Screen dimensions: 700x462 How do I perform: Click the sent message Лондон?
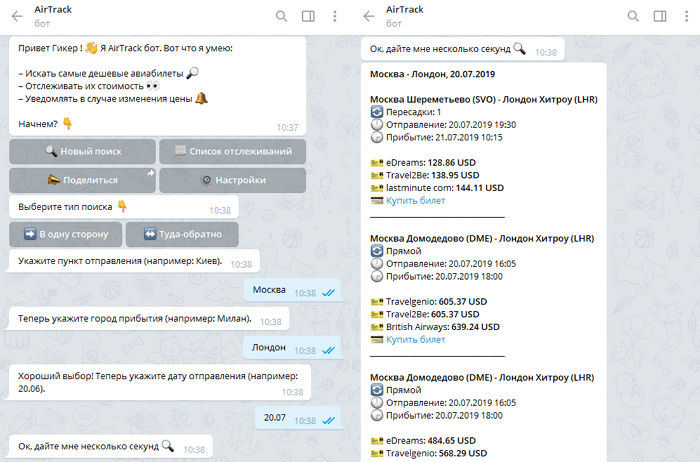(x=270, y=347)
